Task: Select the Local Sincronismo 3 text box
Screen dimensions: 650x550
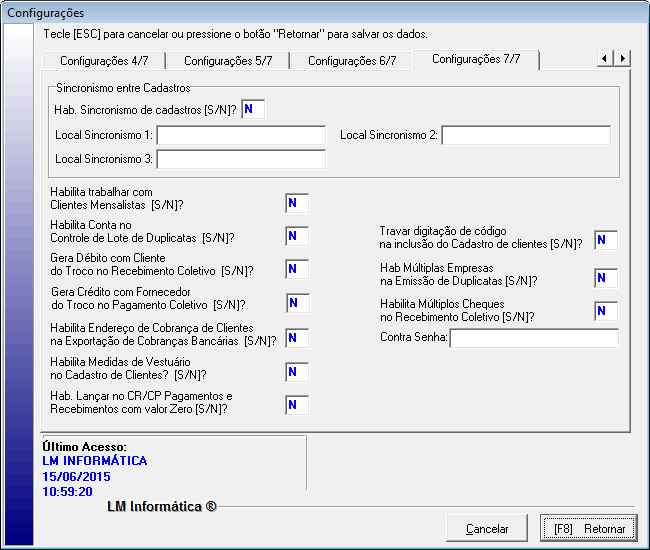Action: pos(241,159)
